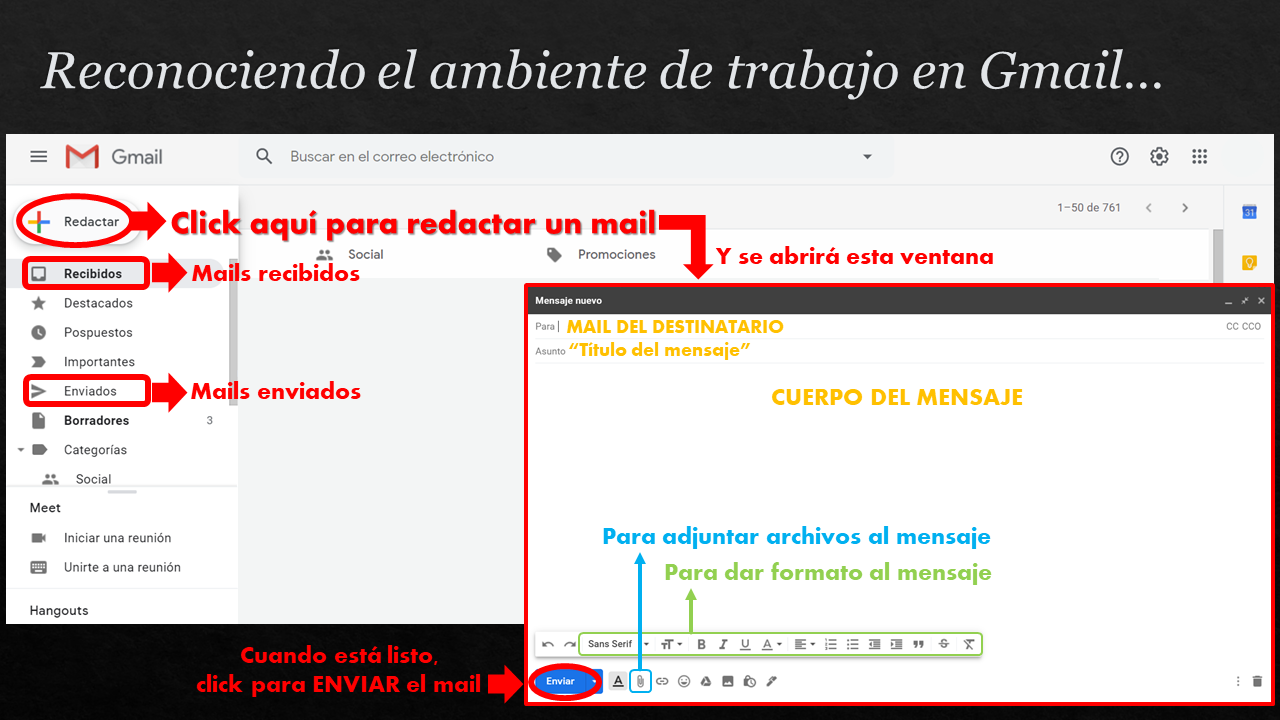Switch to the Social inbox tab
1280x720 pixels.
point(351,254)
